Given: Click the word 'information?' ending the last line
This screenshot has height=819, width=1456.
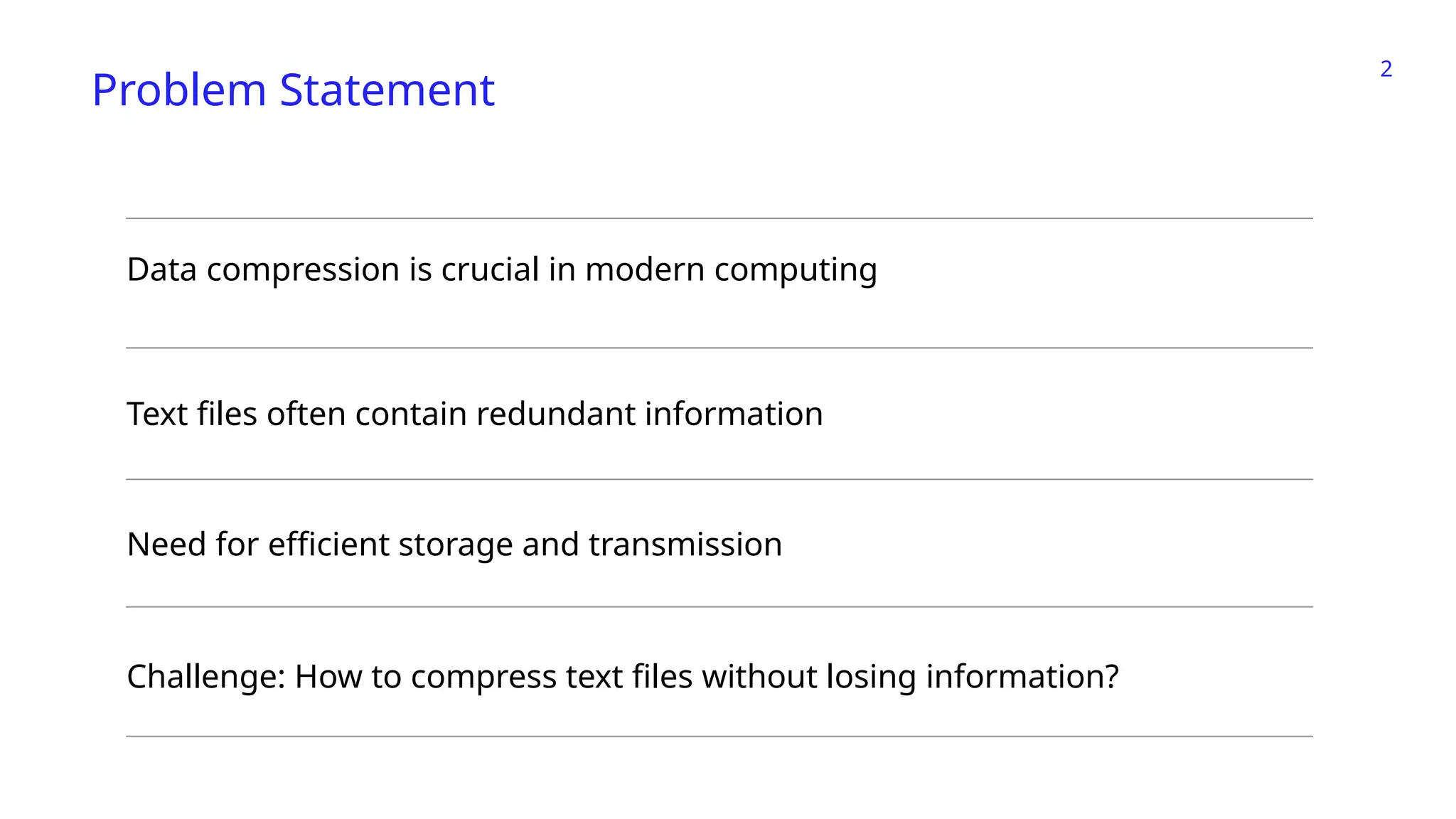Looking at the screenshot, I should pos(1022,676).
